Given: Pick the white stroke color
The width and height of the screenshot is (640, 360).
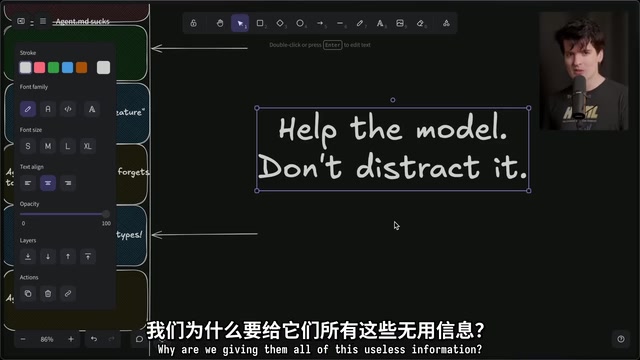Looking at the screenshot, I should [x=26, y=67].
